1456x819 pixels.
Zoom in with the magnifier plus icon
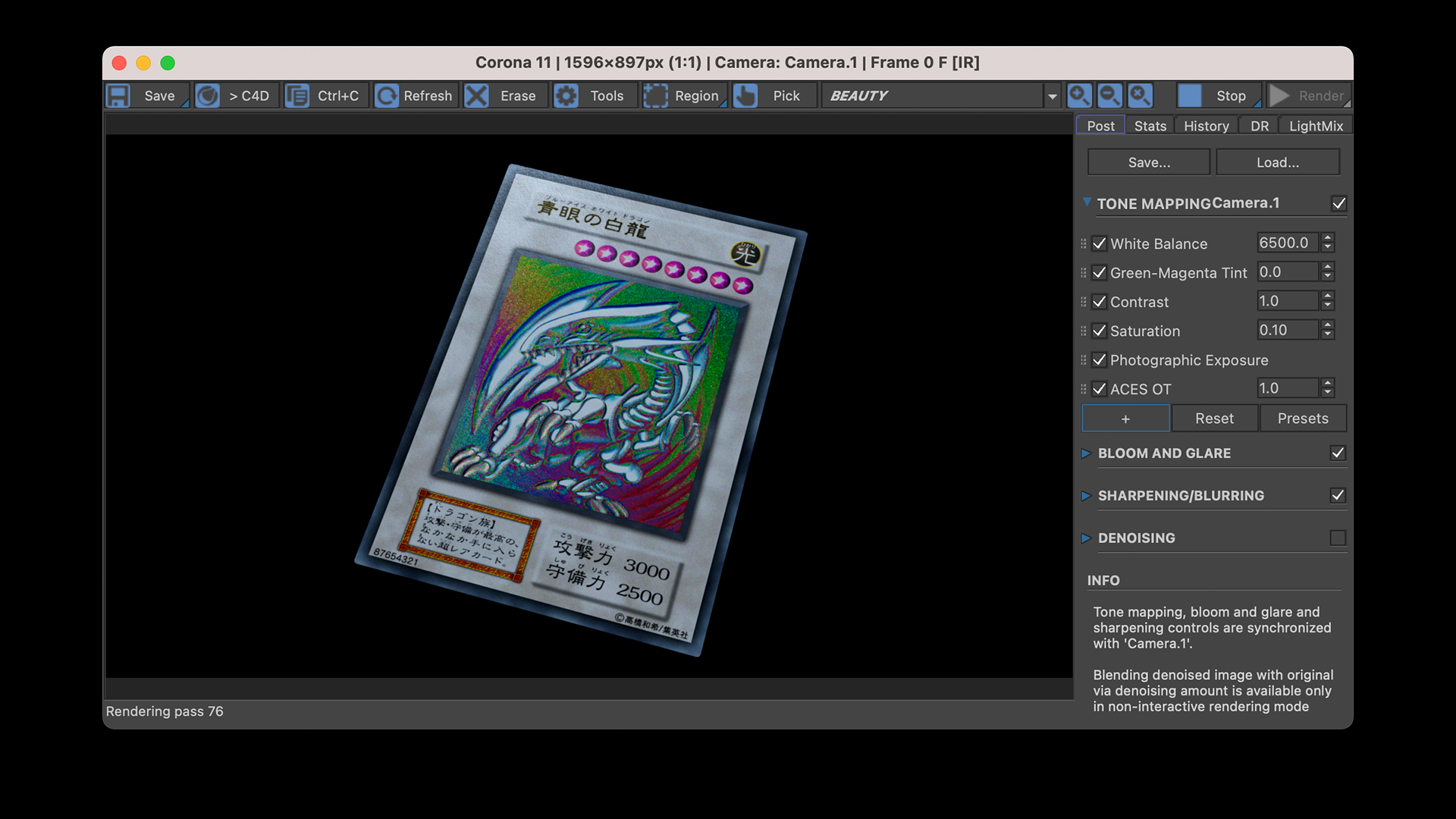[1079, 96]
